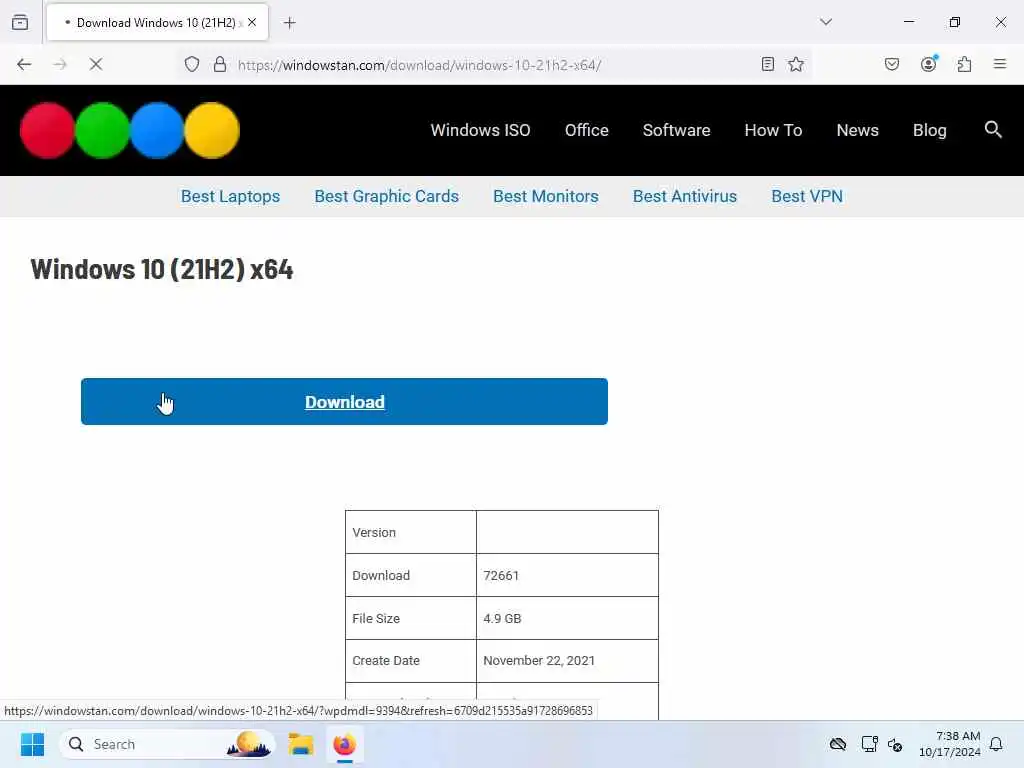This screenshot has height=768, width=1024.
Task: Open the Firefox application menu
Action: point(1000,64)
